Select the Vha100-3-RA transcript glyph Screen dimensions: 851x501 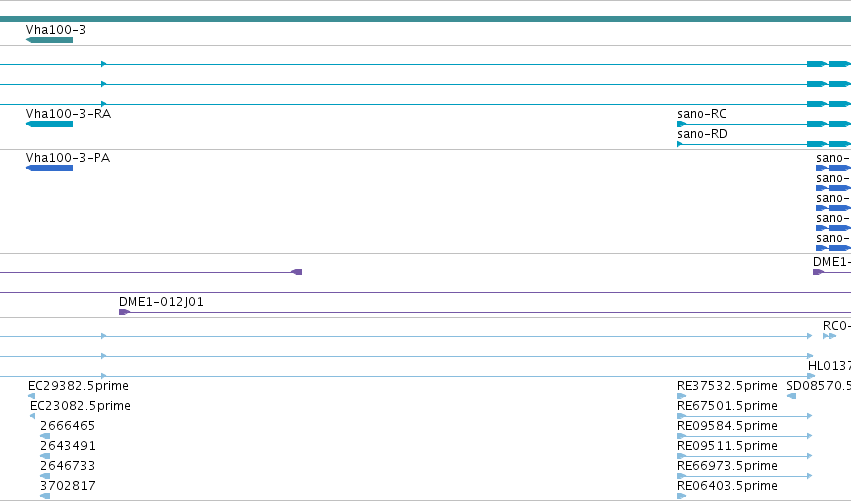coord(49,124)
